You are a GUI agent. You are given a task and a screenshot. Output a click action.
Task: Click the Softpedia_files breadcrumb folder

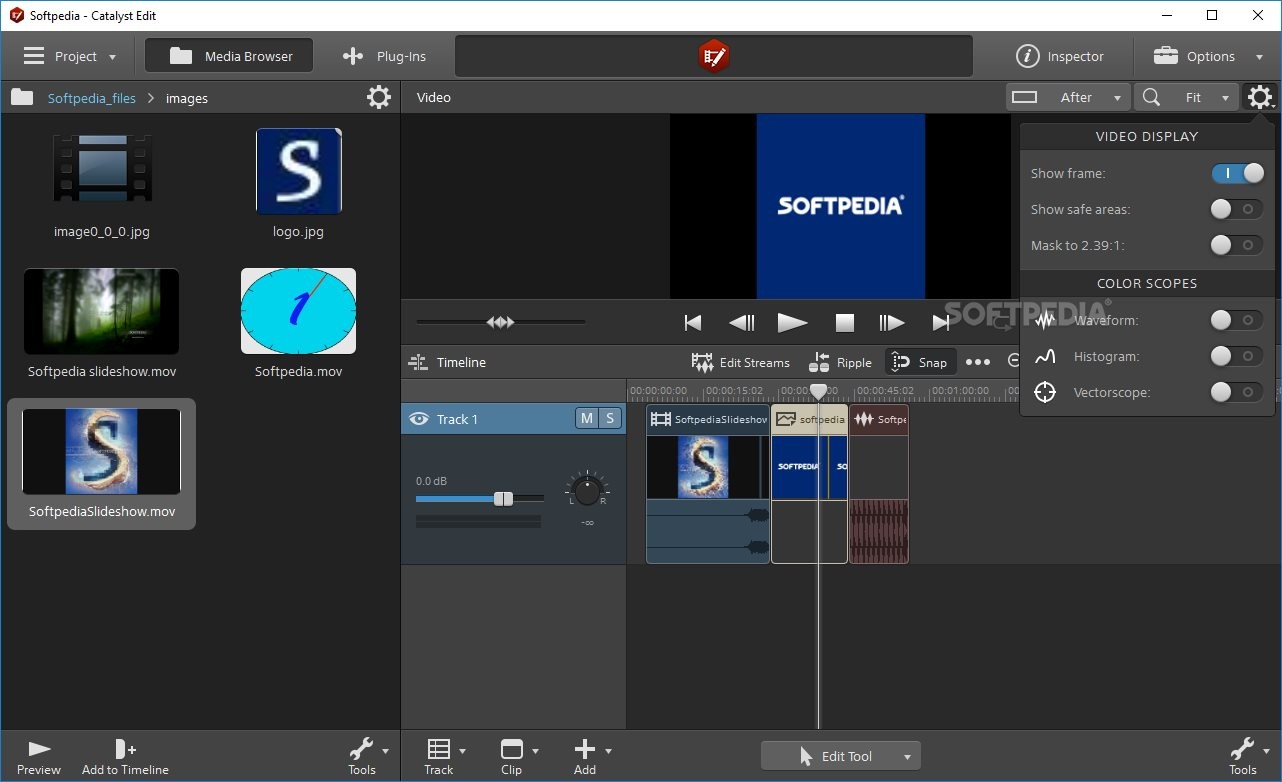(x=91, y=98)
